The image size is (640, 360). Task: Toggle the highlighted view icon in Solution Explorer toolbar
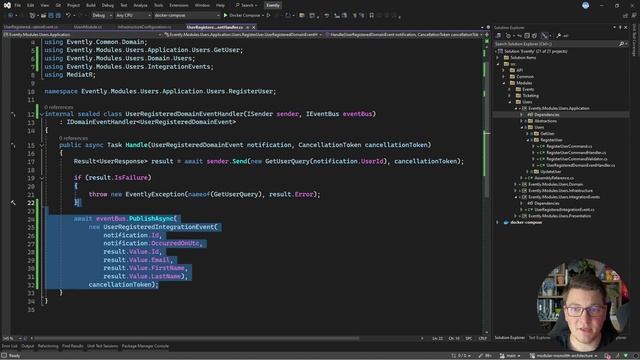[x=544, y=36]
